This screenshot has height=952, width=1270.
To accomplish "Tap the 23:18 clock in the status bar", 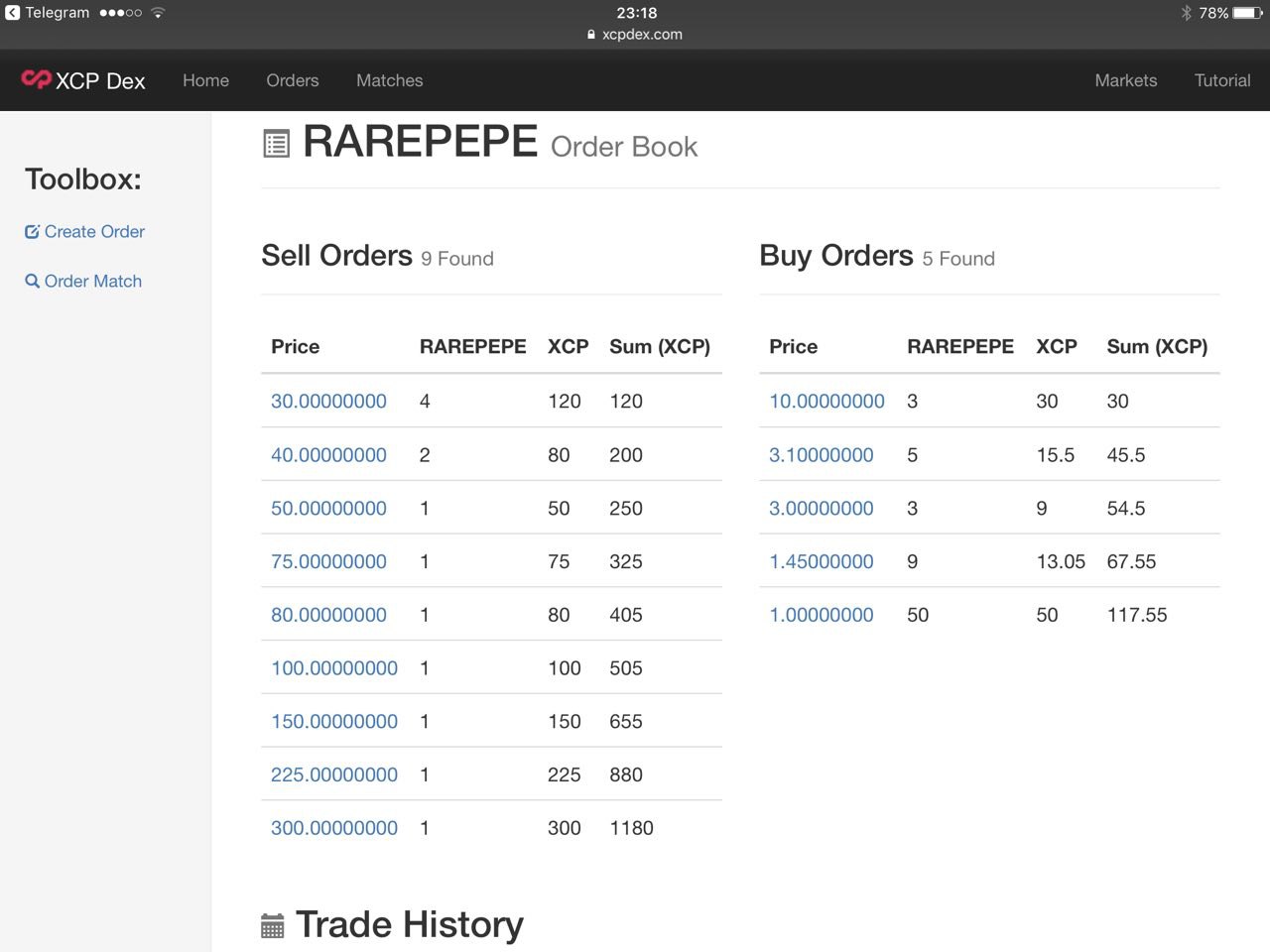I will [x=637, y=13].
